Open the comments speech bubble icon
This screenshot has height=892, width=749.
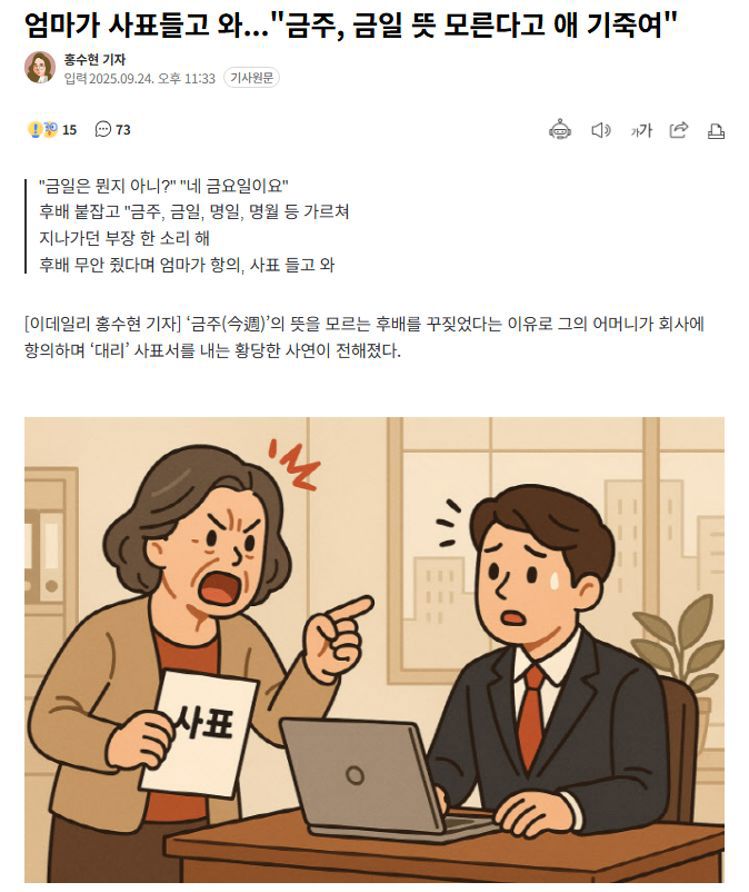pos(103,130)
